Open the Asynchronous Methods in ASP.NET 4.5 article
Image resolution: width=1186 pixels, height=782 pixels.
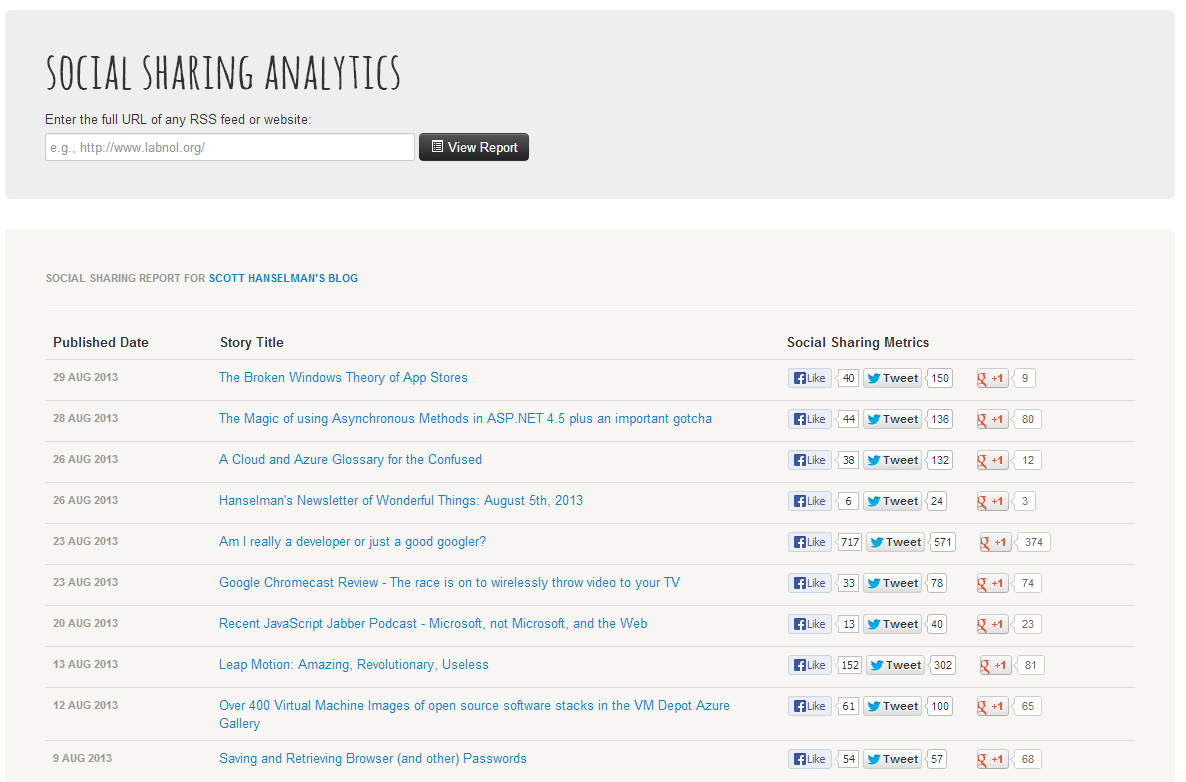[x=465, y=418]
